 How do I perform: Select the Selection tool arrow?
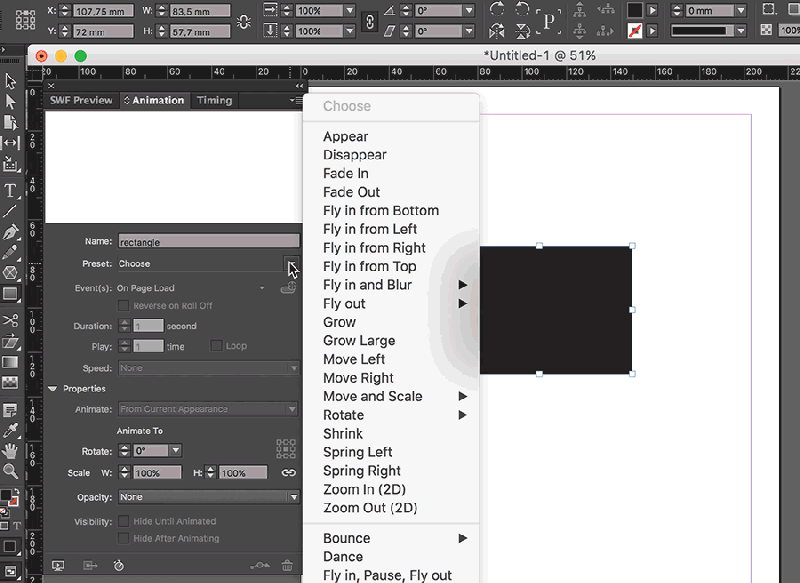[x=10, y=81]
